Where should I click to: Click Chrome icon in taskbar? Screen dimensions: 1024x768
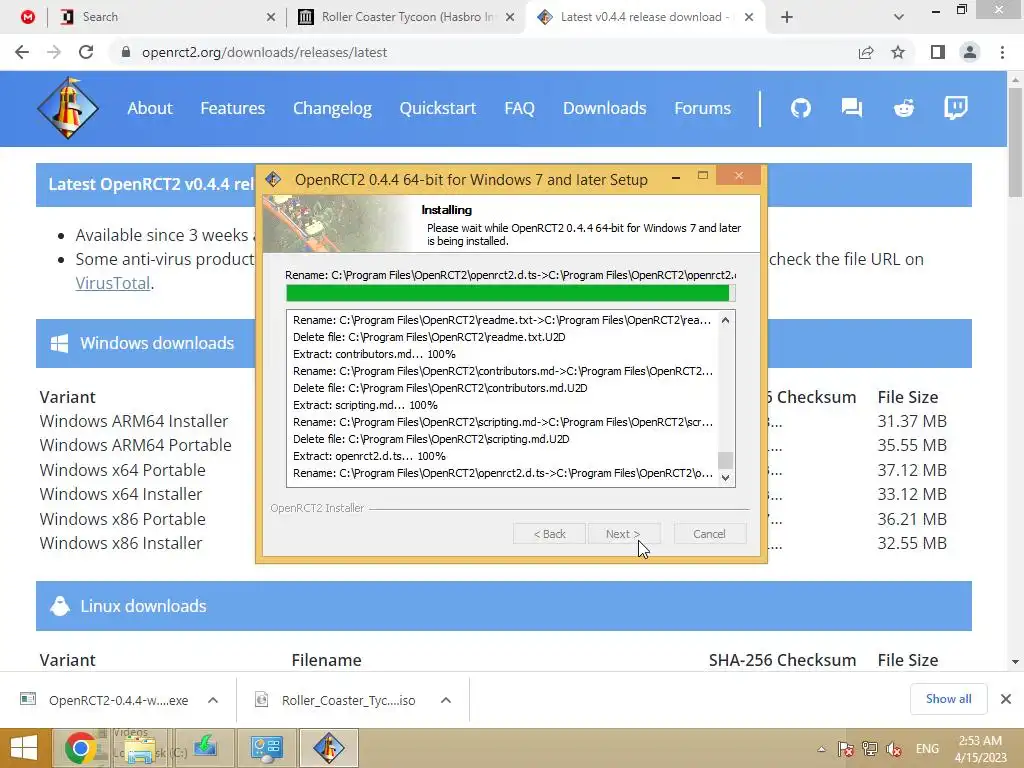click(x=80, y=748)
